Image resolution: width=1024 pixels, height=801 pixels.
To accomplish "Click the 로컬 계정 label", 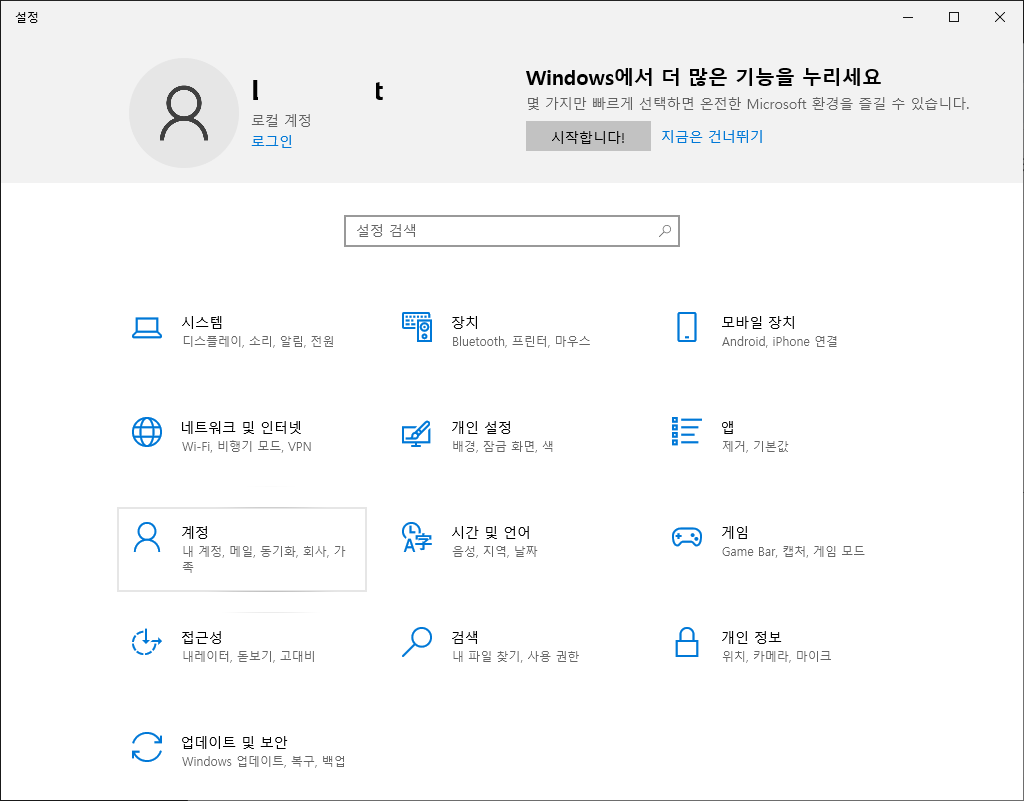I will 281,120.
